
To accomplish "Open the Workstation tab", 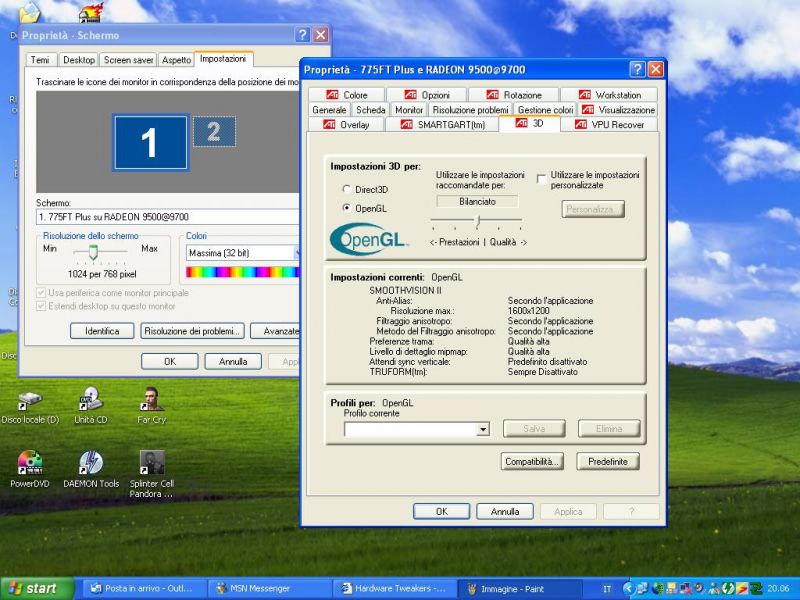I will (x=609, y=95).
